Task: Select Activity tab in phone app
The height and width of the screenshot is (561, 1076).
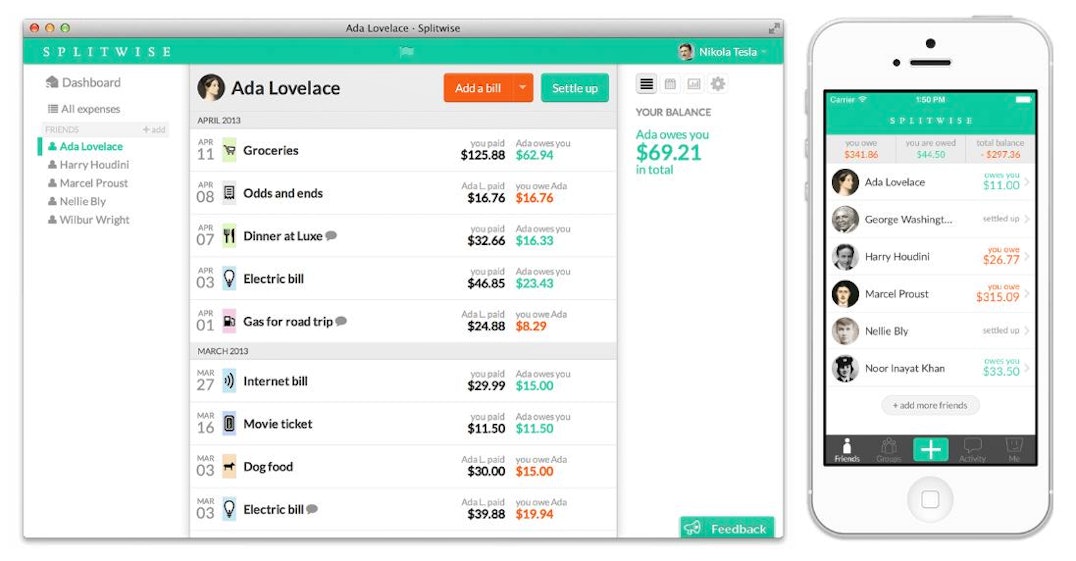Action: 972,451
